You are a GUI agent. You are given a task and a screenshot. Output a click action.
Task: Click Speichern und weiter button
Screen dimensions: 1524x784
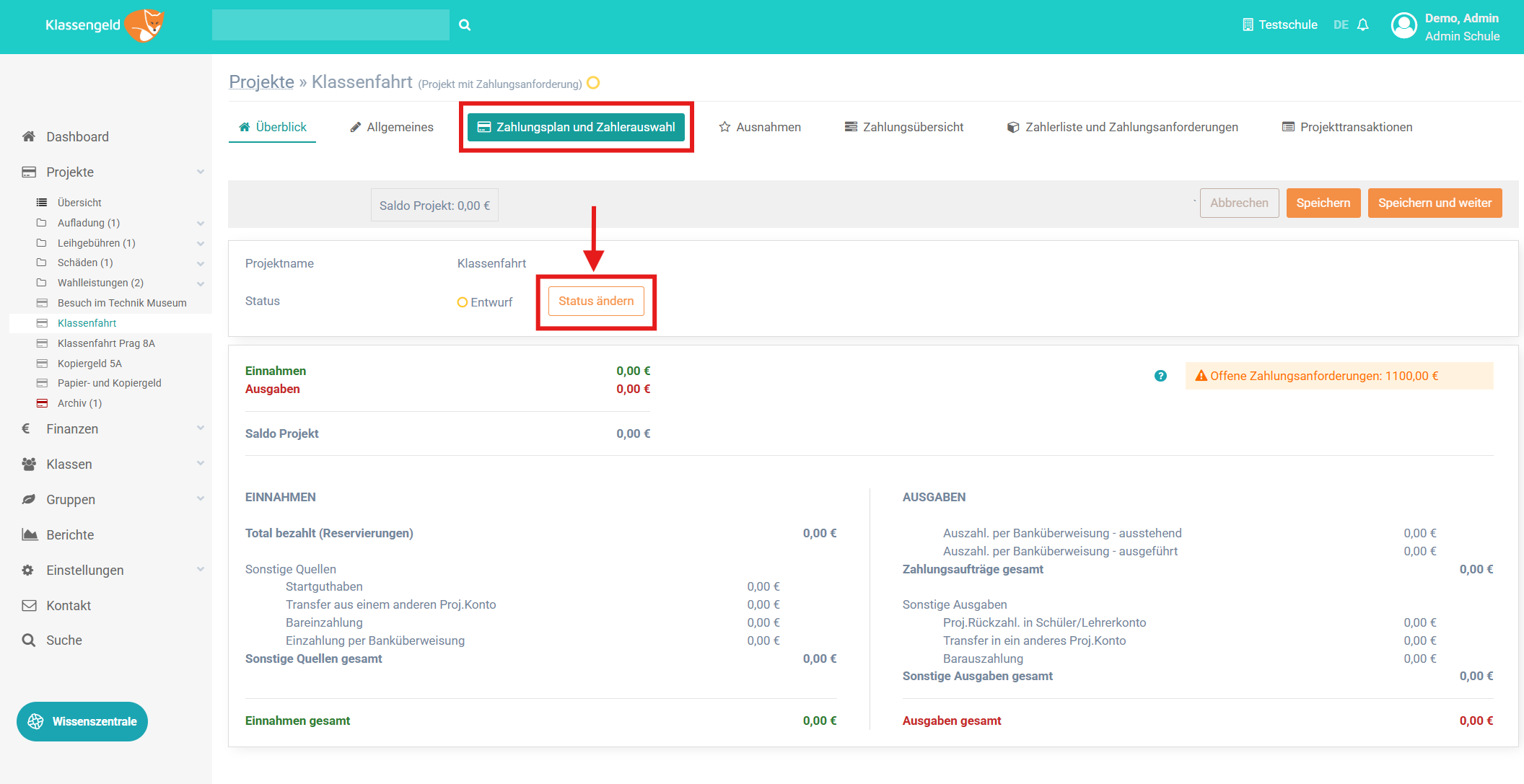click(x=1434, y=203)
